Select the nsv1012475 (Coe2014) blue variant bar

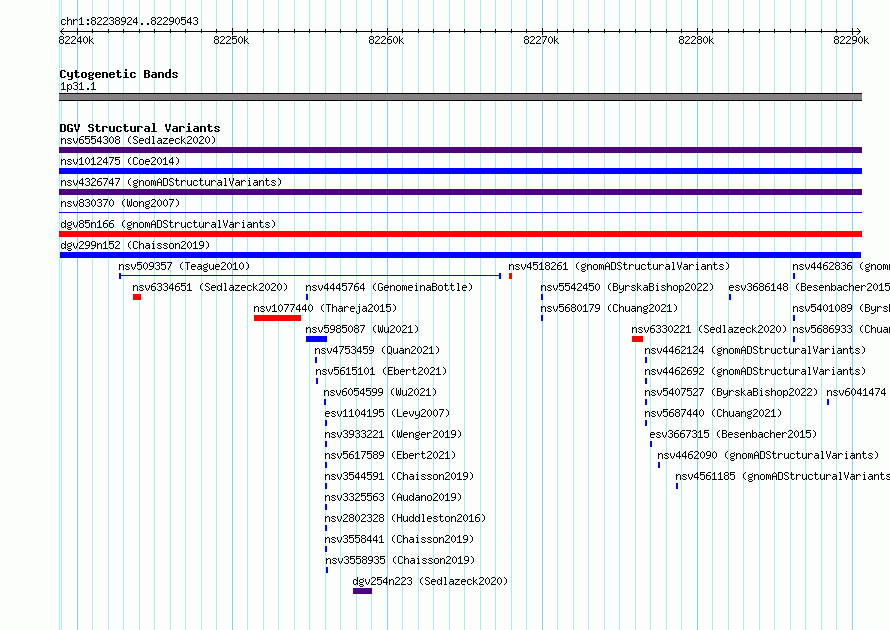point(460,171)
